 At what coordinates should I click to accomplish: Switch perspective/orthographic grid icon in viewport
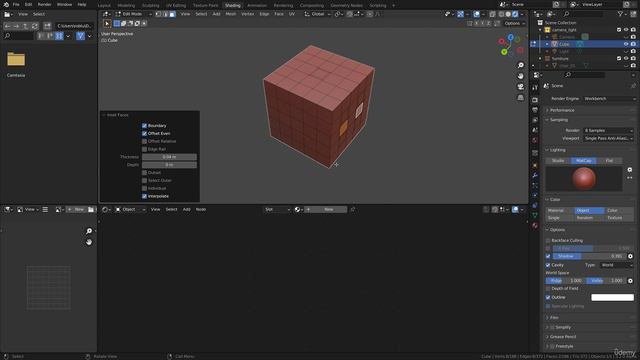[520, 97]
